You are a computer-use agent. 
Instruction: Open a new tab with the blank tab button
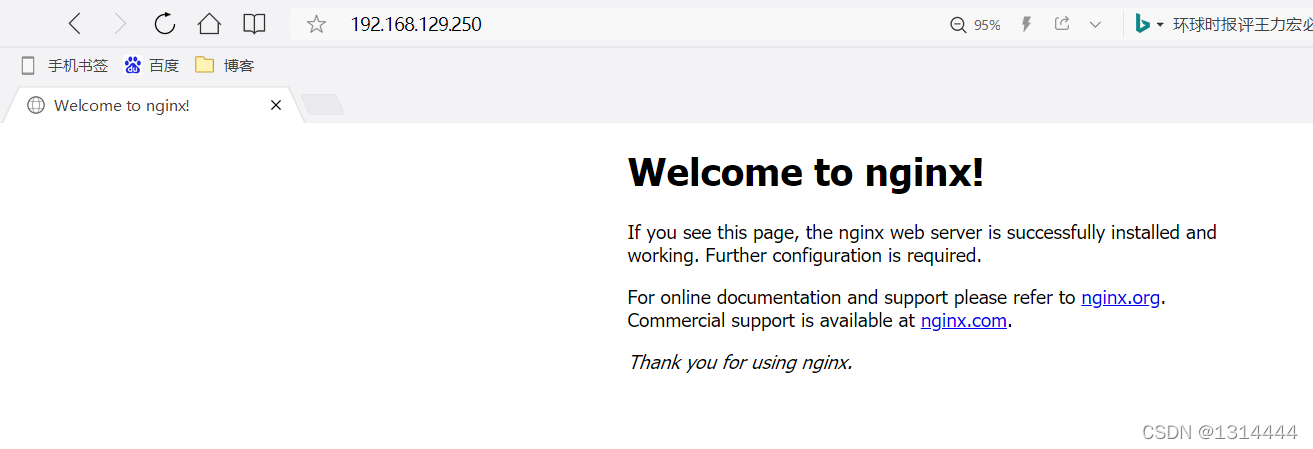point(322,105)
